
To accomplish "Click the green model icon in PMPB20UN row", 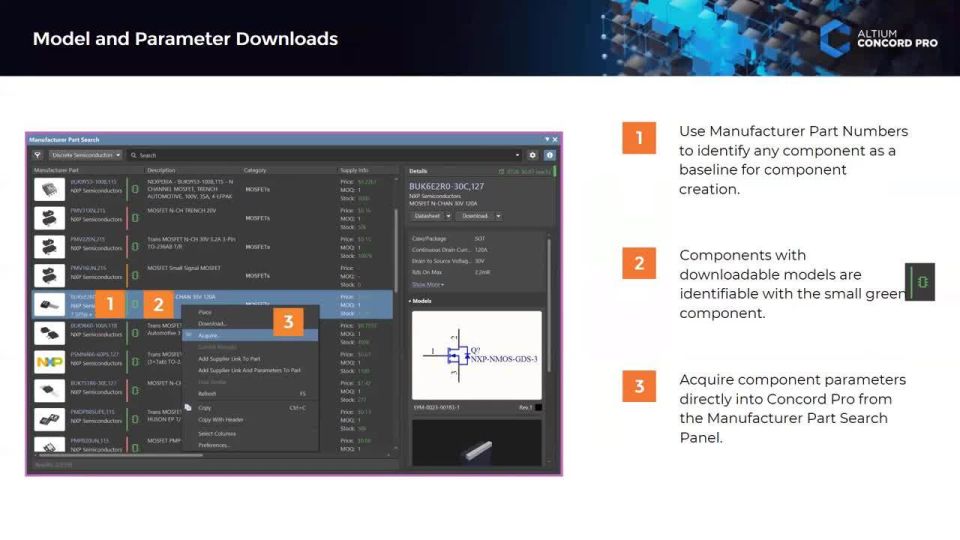I will coord(135,448).
